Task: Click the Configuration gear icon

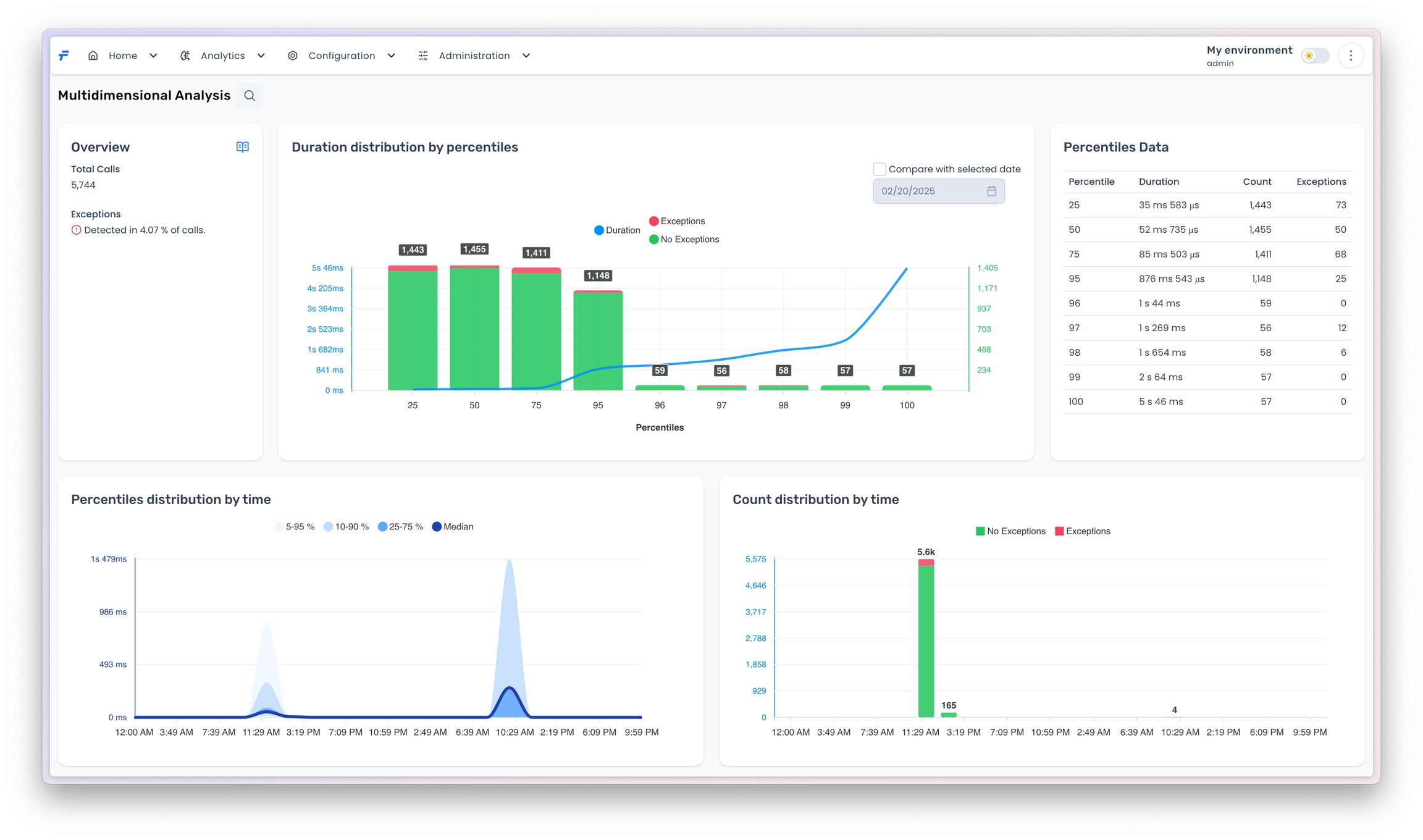Action: coord(293,56)
